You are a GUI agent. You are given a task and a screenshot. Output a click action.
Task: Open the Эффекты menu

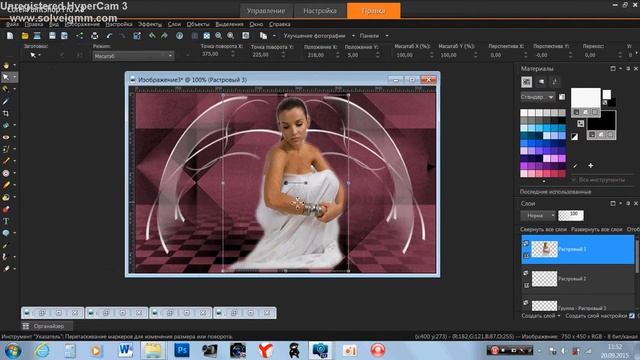[150, 24]
